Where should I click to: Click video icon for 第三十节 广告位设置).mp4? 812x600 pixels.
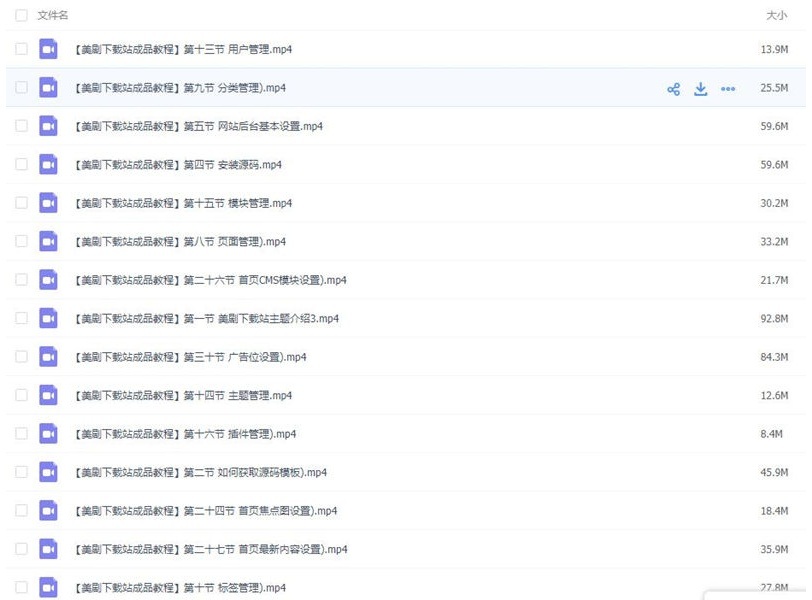tap(48, 357)
